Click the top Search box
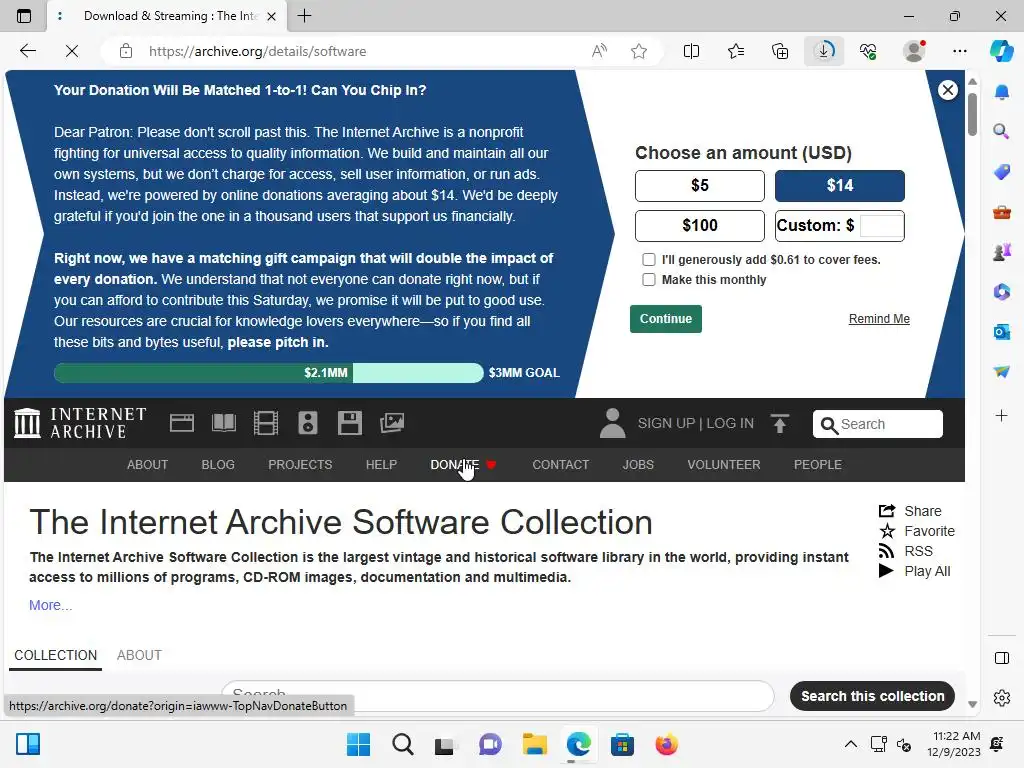Image resolution: width=1024 pixels, height=768 pixels. 878,424
